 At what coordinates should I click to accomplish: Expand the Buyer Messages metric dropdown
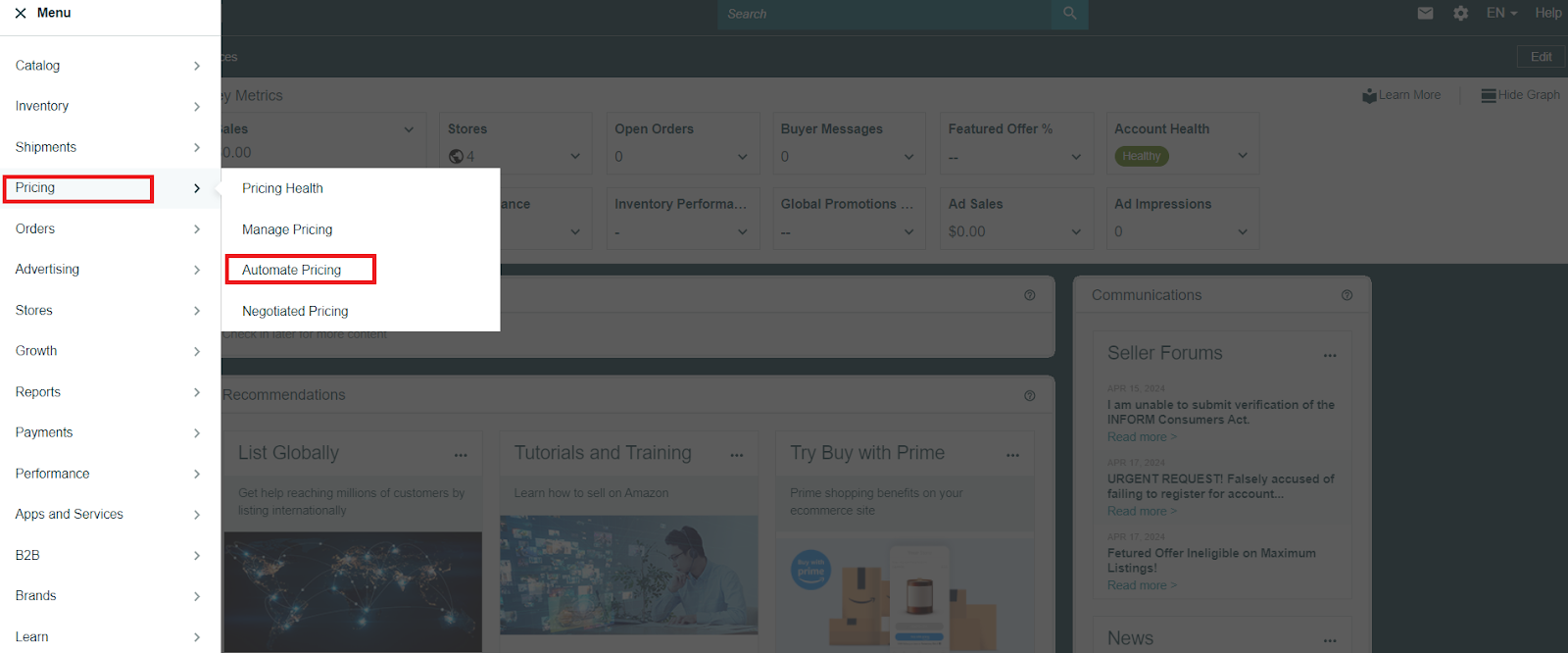tap(908, 157)
